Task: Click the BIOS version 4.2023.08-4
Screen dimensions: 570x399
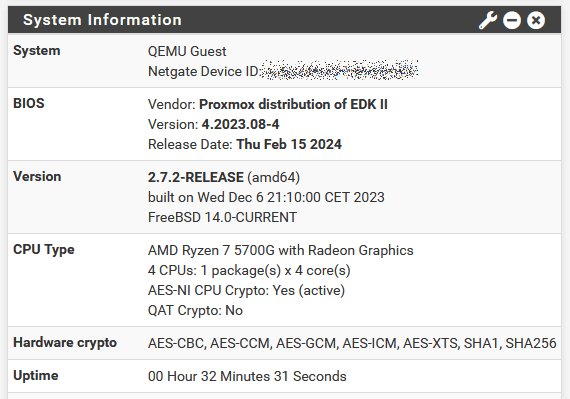Action: (240, 124)
